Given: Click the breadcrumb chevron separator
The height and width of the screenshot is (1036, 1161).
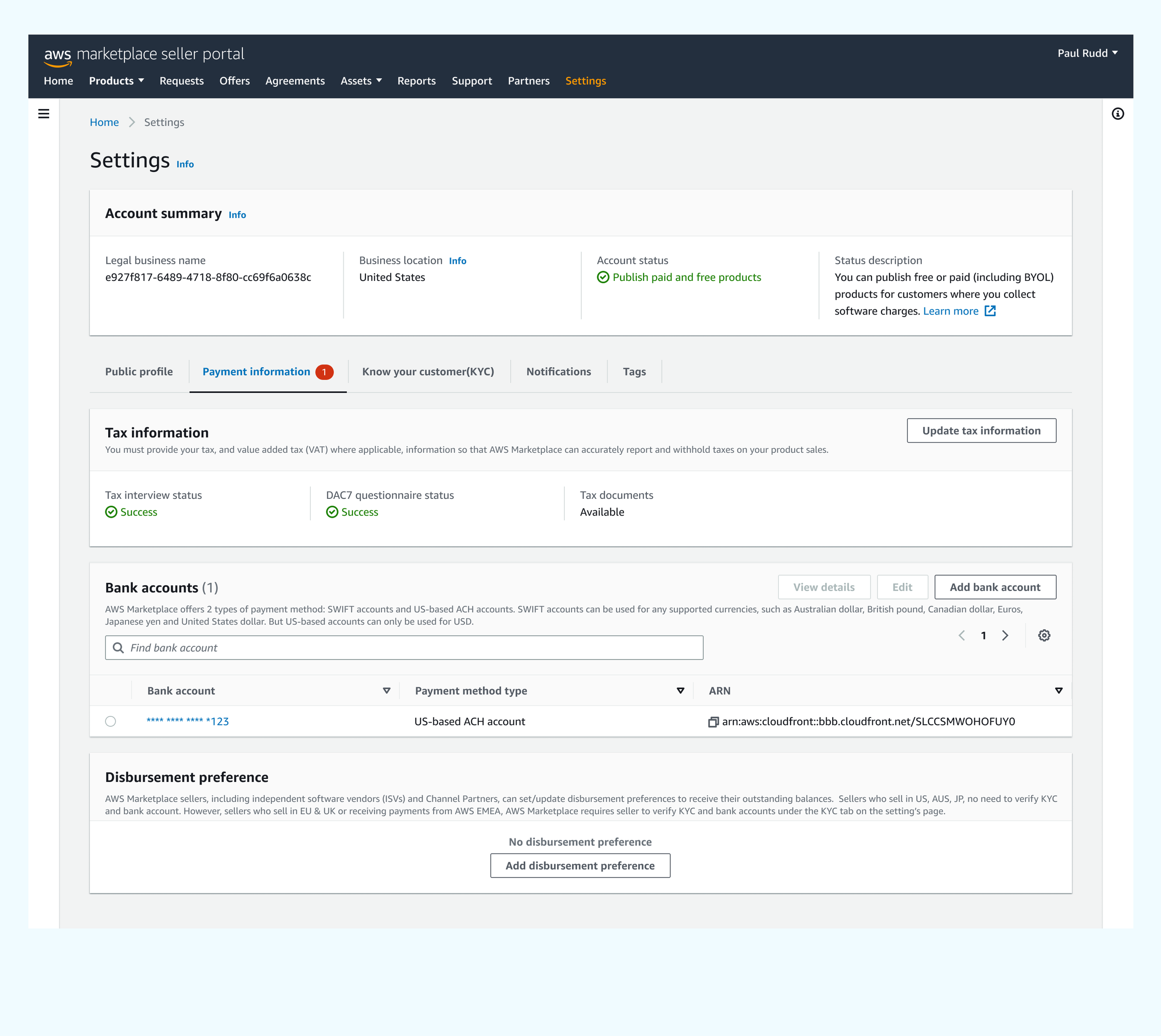Looking at the screenshot, I should pos(131,123).
